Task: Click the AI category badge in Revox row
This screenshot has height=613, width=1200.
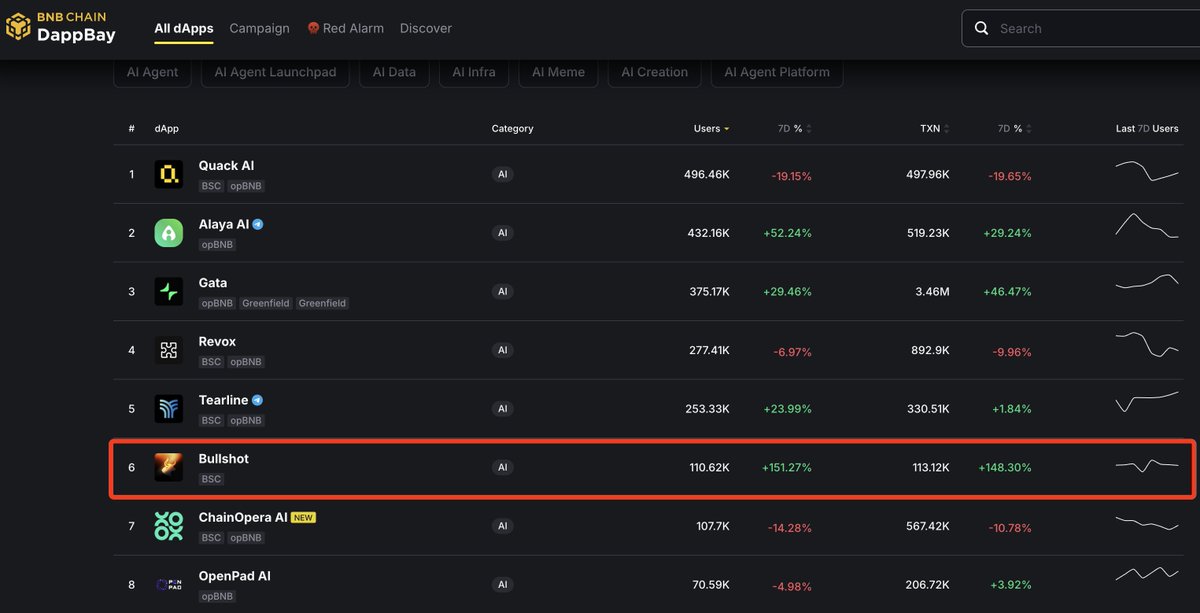Action: click(503, 351)
